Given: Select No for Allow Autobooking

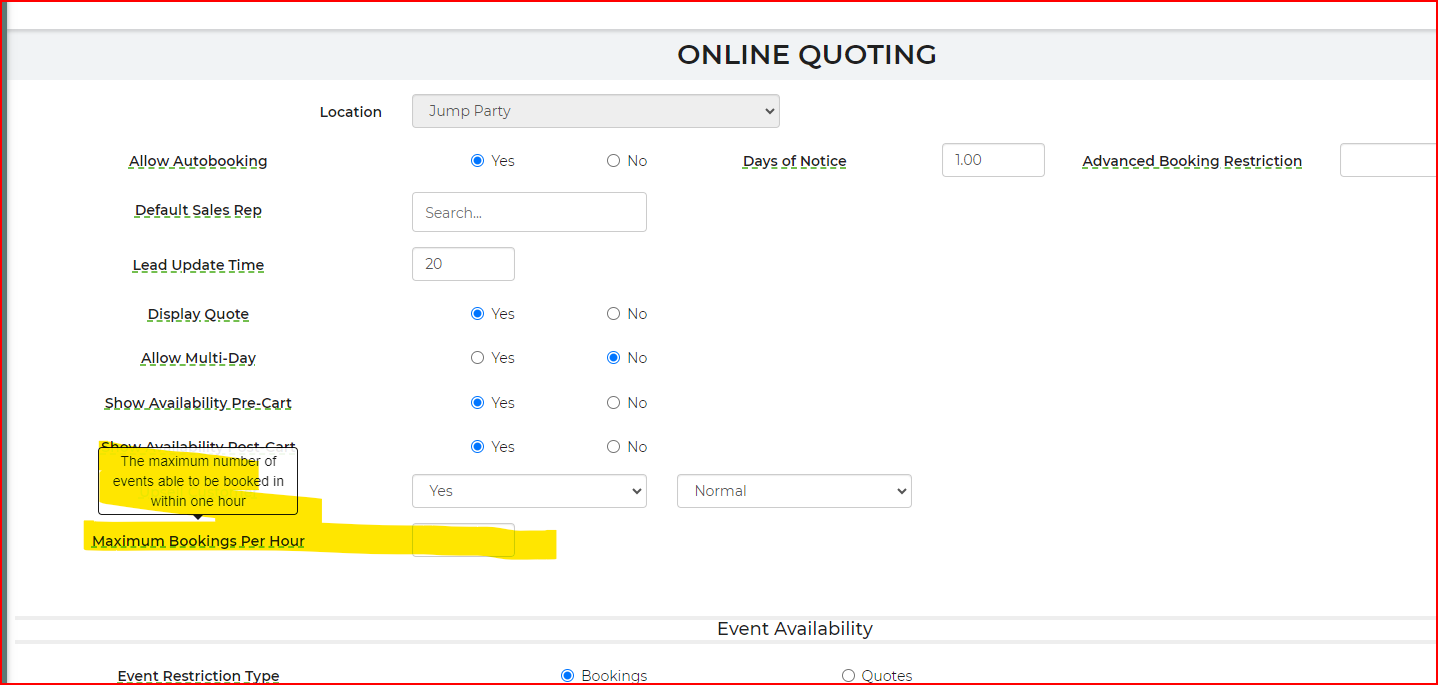Looking at the screenshot, I should (613, 161).
